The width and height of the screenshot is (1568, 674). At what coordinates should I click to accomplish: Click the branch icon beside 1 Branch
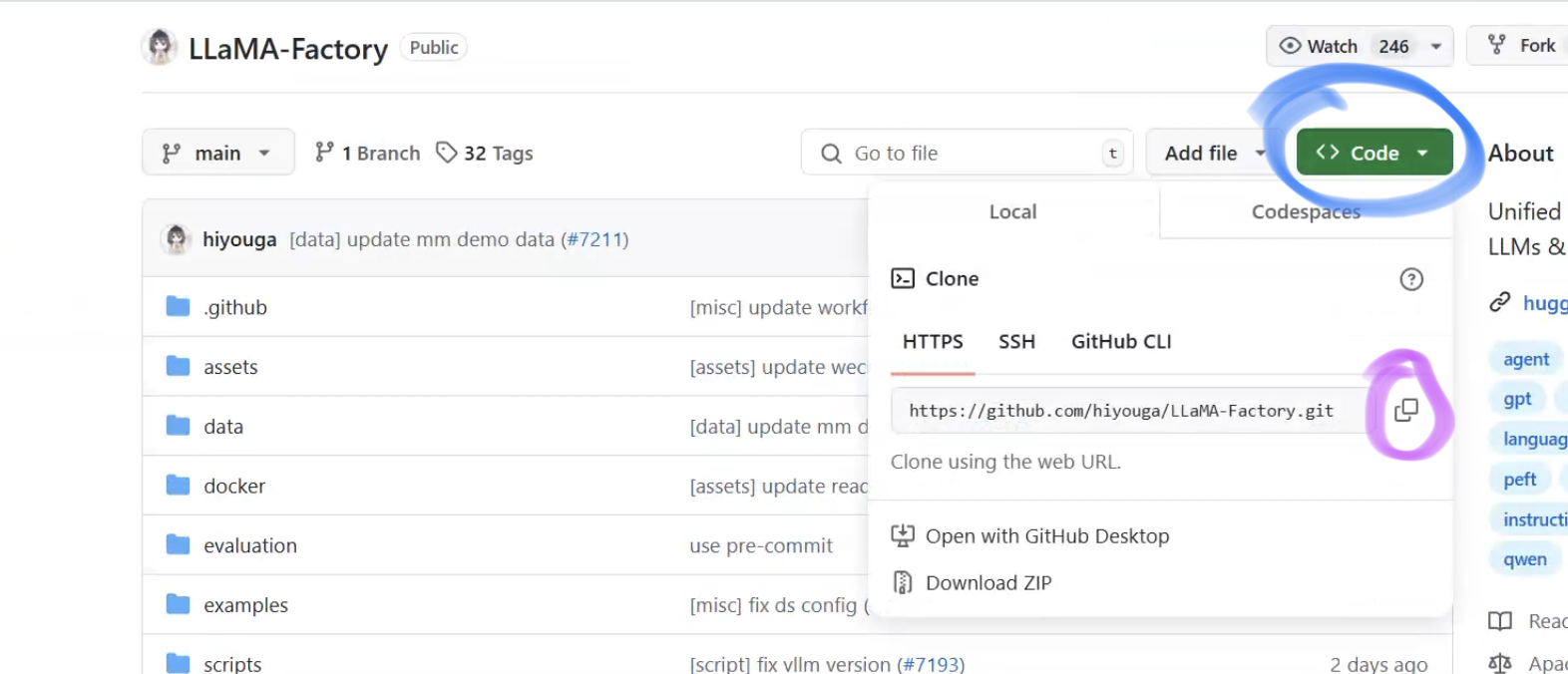click(x=324, y=153)
